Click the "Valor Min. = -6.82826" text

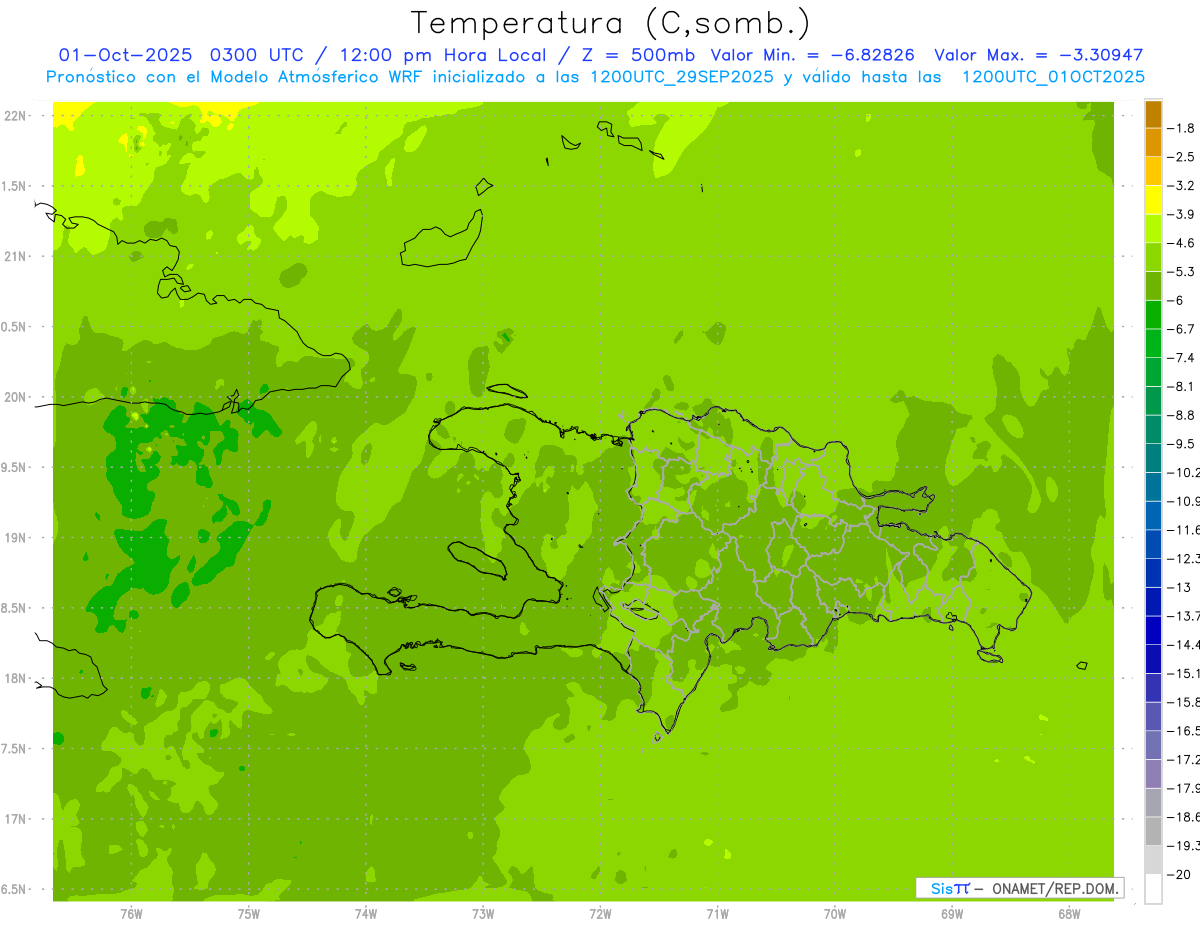click(x=813, y=55)
